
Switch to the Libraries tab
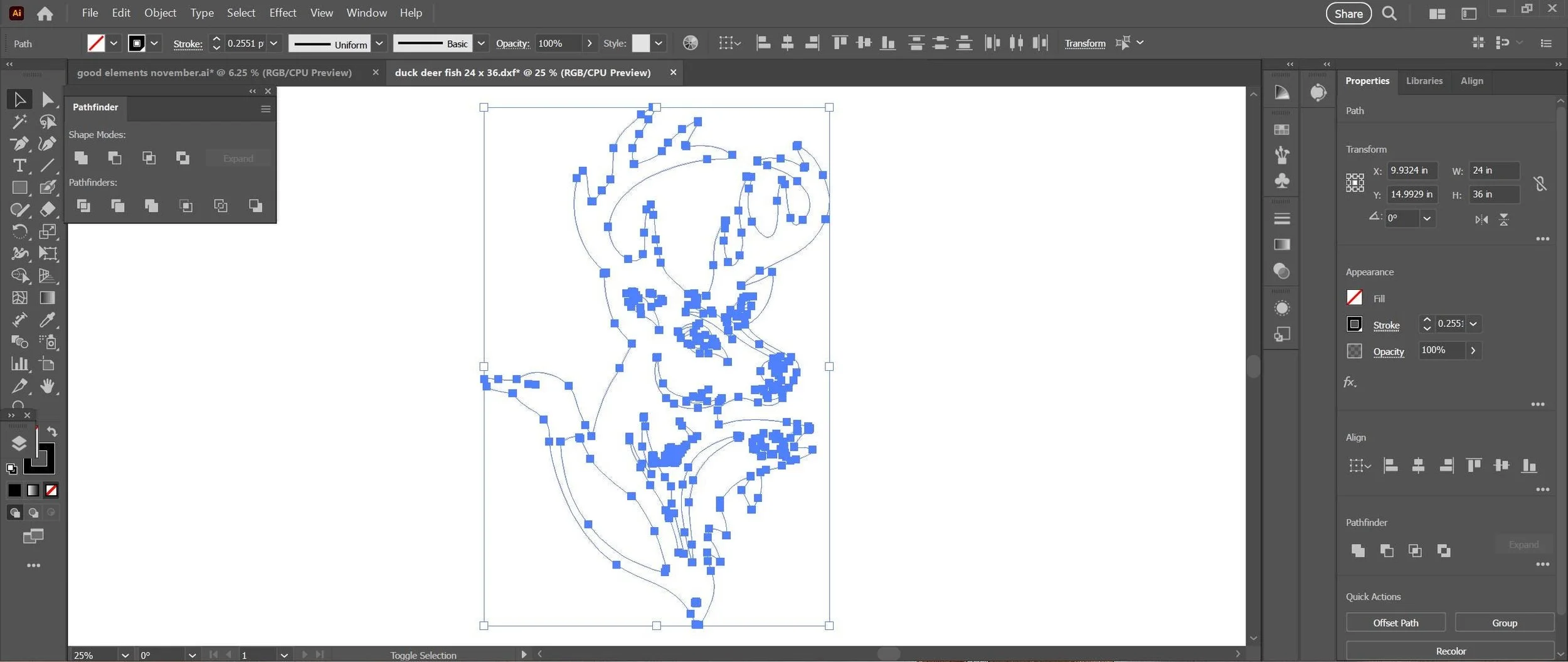pos(1424,81)
